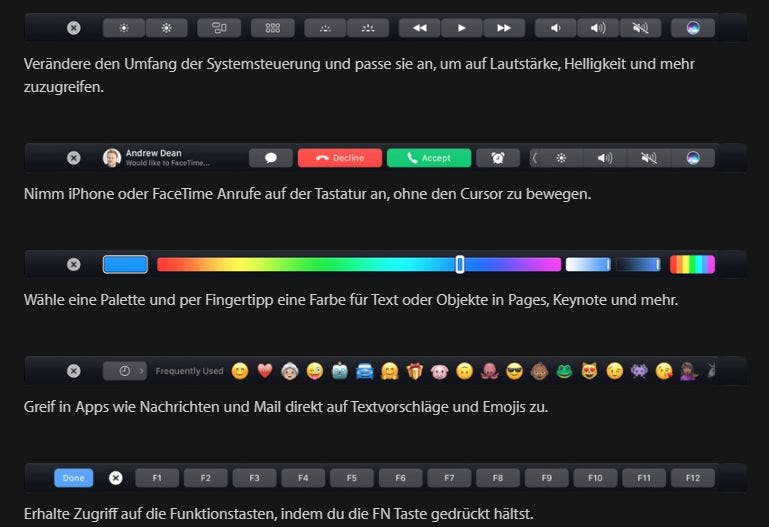Open recent emojis clock button
The width and height of the screenshot is (769, 527).
point(124,371)
